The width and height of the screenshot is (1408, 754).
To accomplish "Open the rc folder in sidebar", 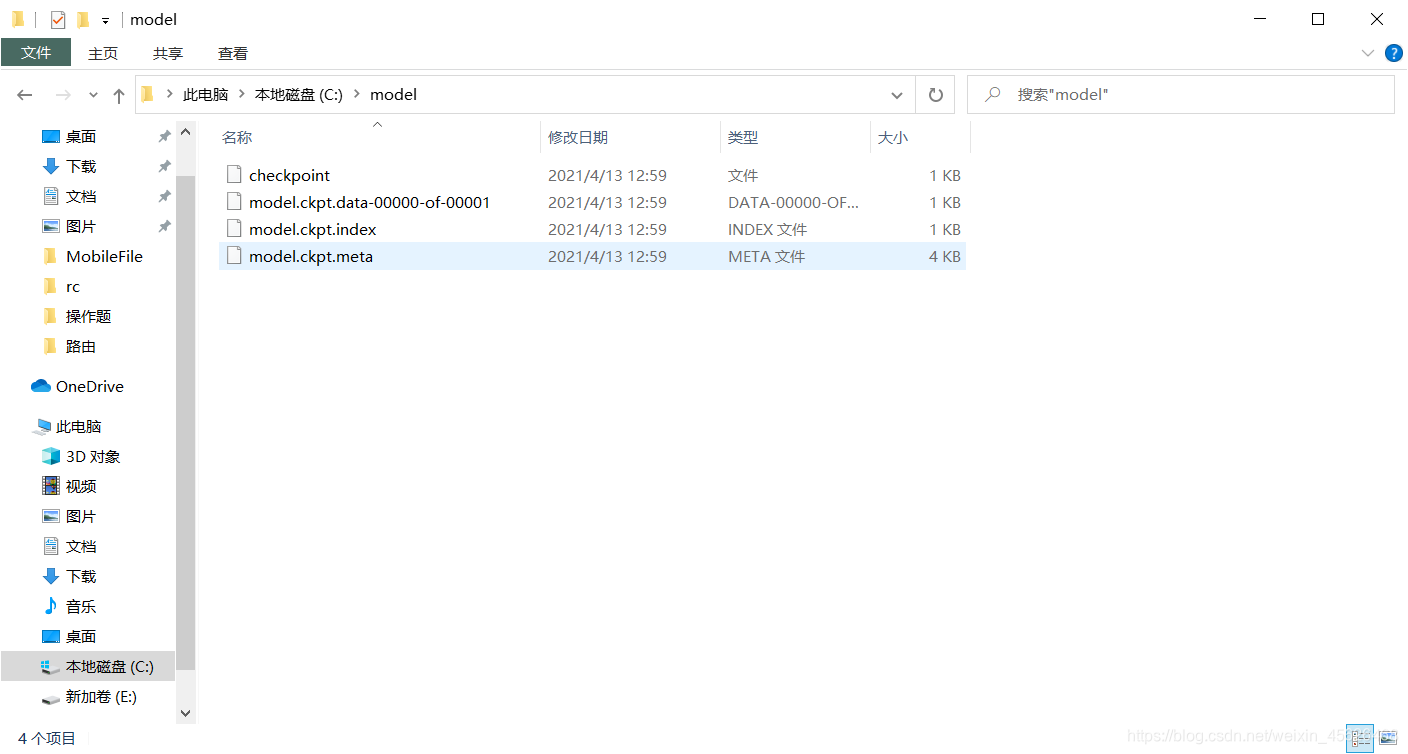I will point(73,286).
